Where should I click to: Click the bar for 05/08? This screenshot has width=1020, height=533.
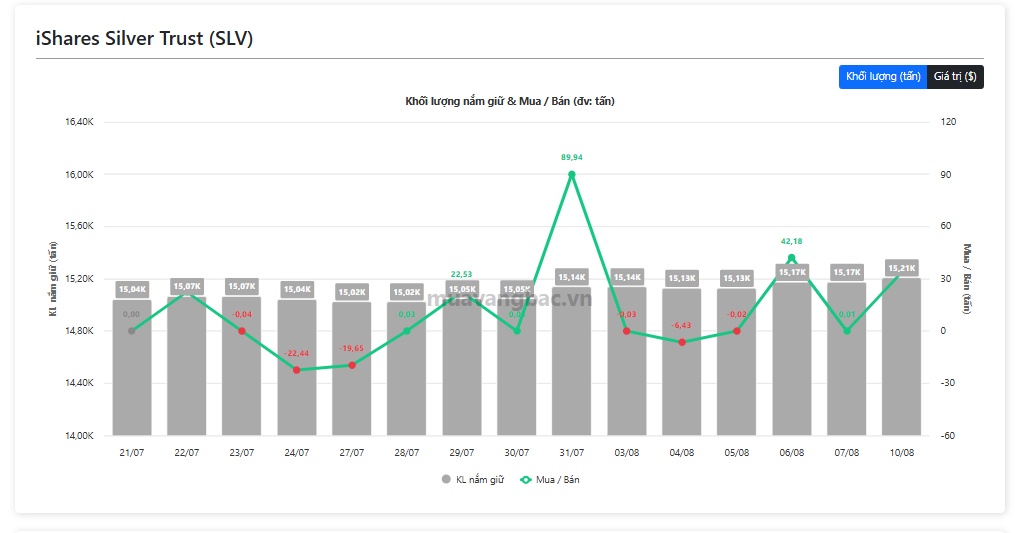click(736, 362)
